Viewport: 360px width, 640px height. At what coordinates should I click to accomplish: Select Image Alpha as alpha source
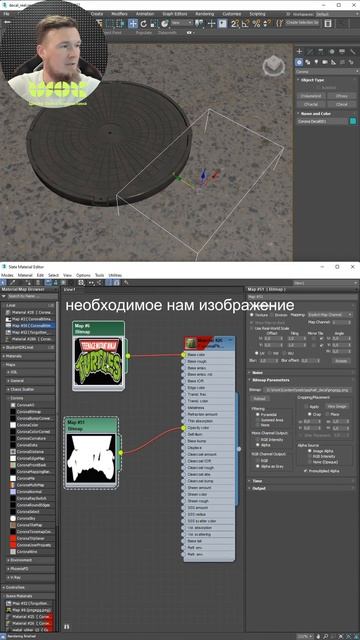(x=310, y=451)
